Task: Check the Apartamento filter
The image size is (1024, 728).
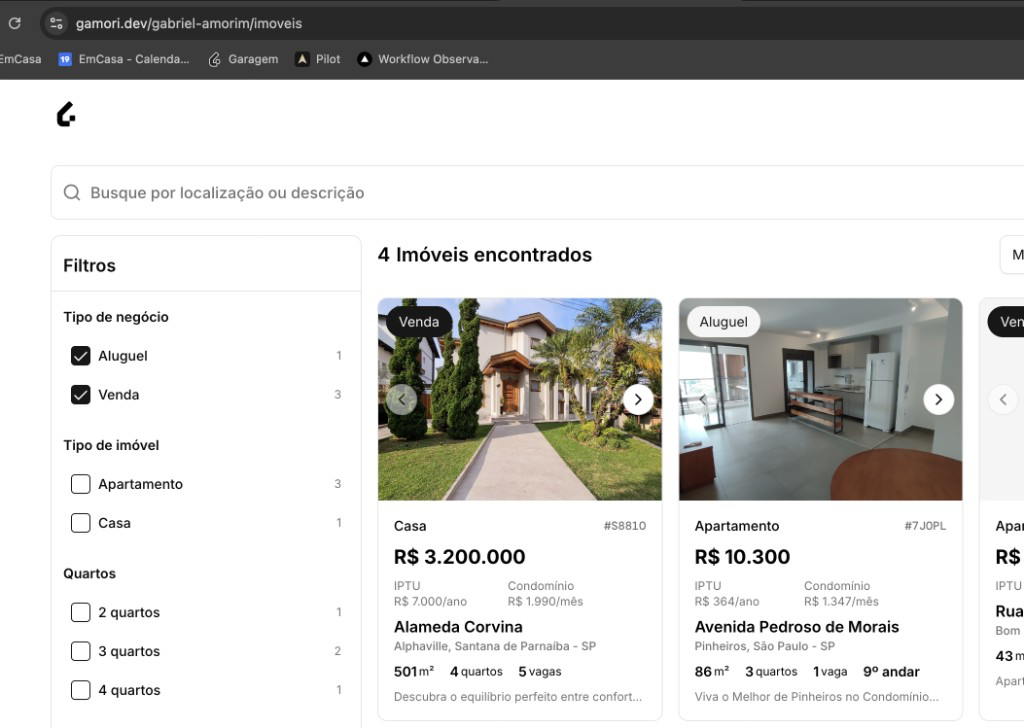Action: click(80, 484)
